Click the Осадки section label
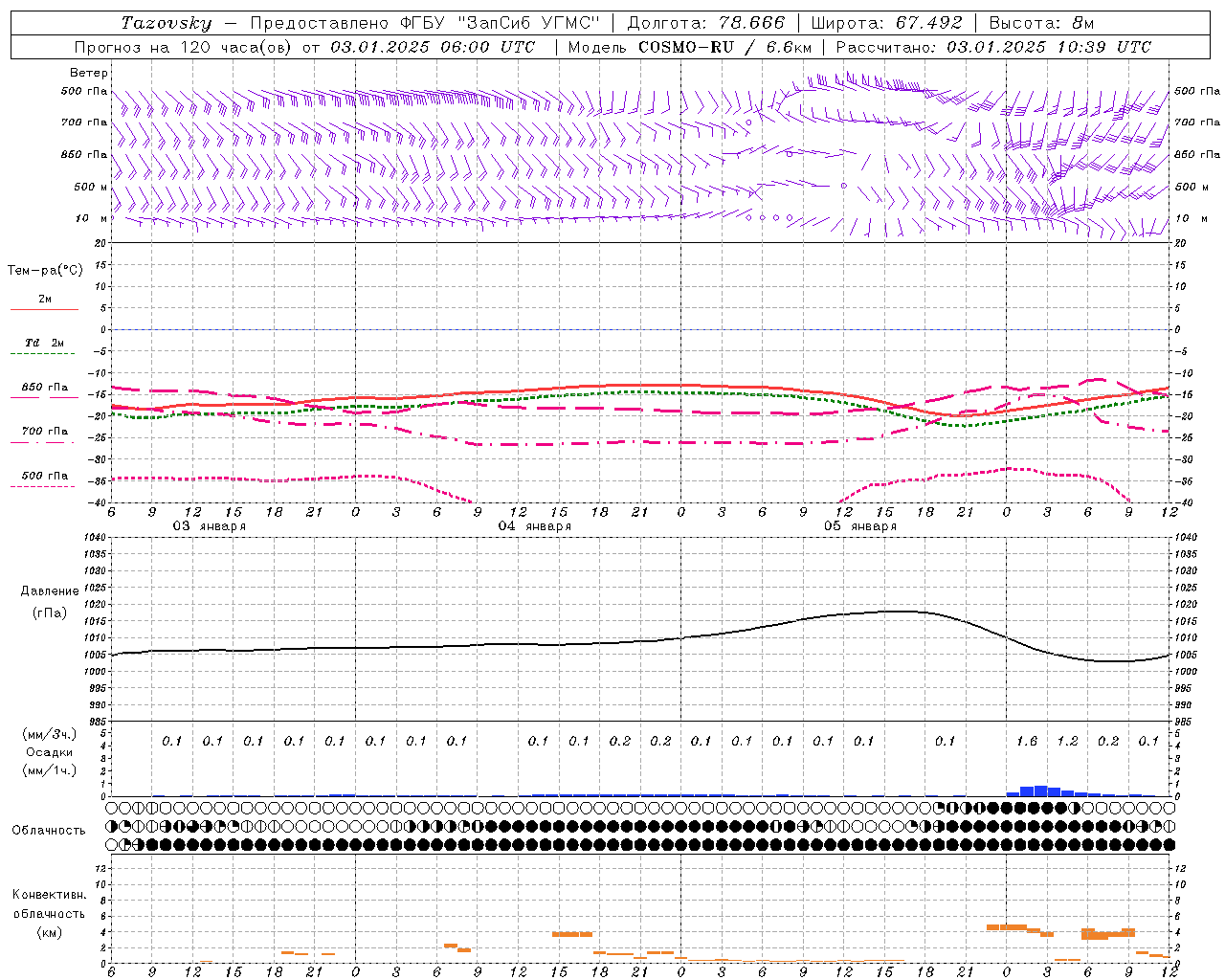Screen dimensions: 1225x980 50,752
